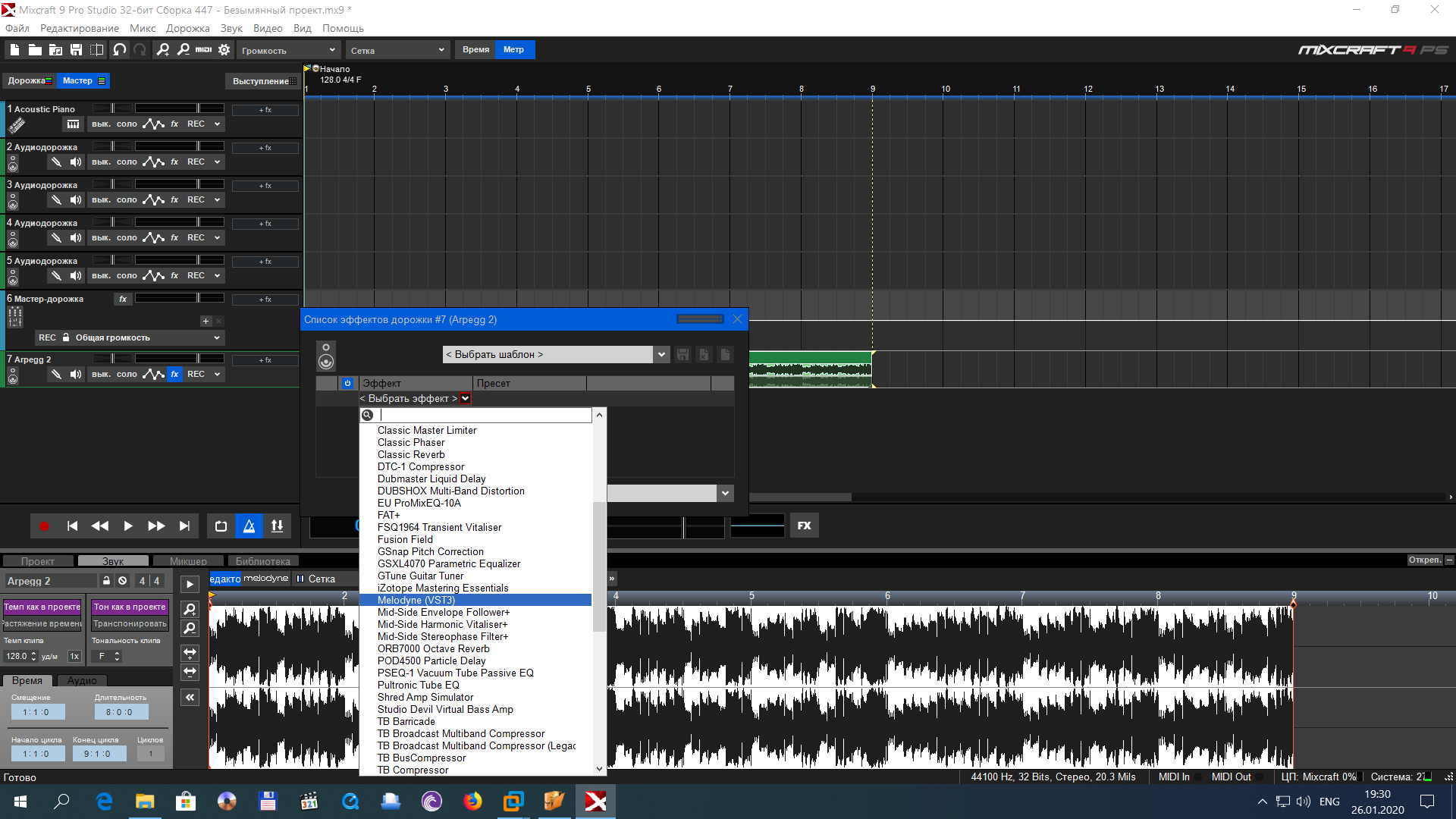Open the Громкость dropdown in toolbar

[x=288, y=50]
